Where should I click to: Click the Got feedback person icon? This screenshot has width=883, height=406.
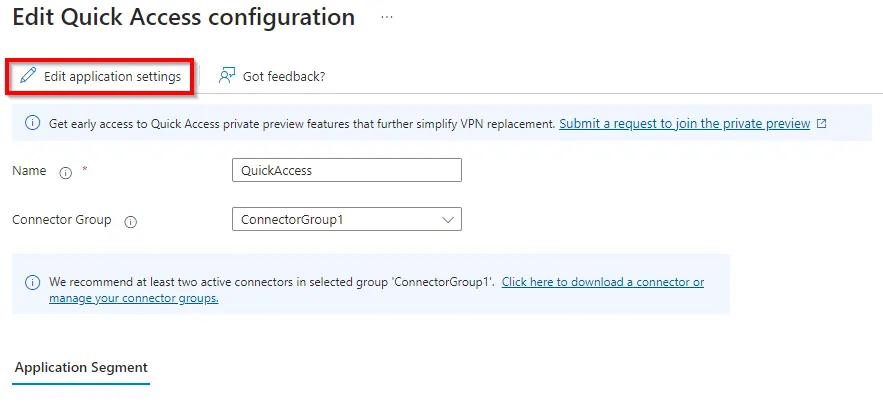coord(226,76)
